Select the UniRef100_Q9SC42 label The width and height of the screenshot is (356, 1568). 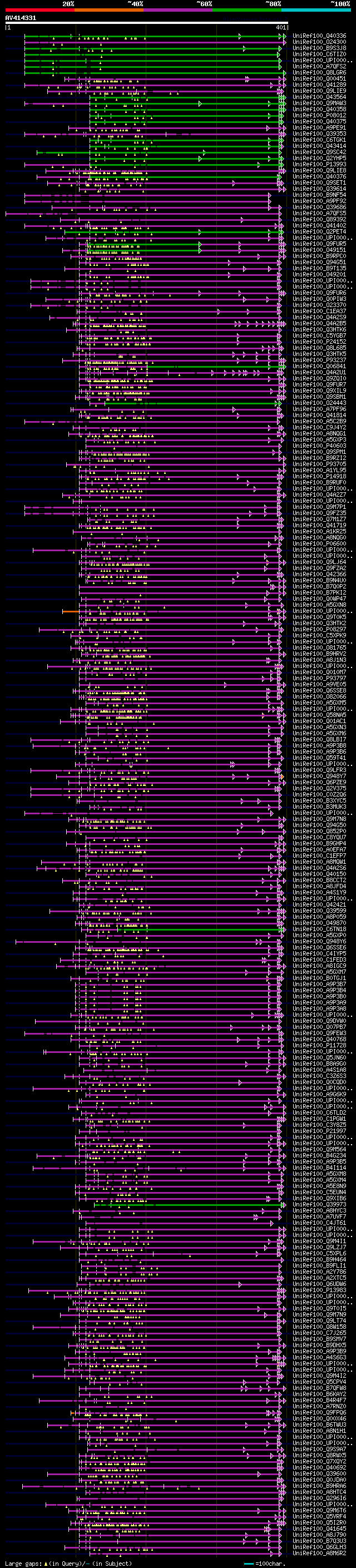pyautogui.click(x=319, y=152)
